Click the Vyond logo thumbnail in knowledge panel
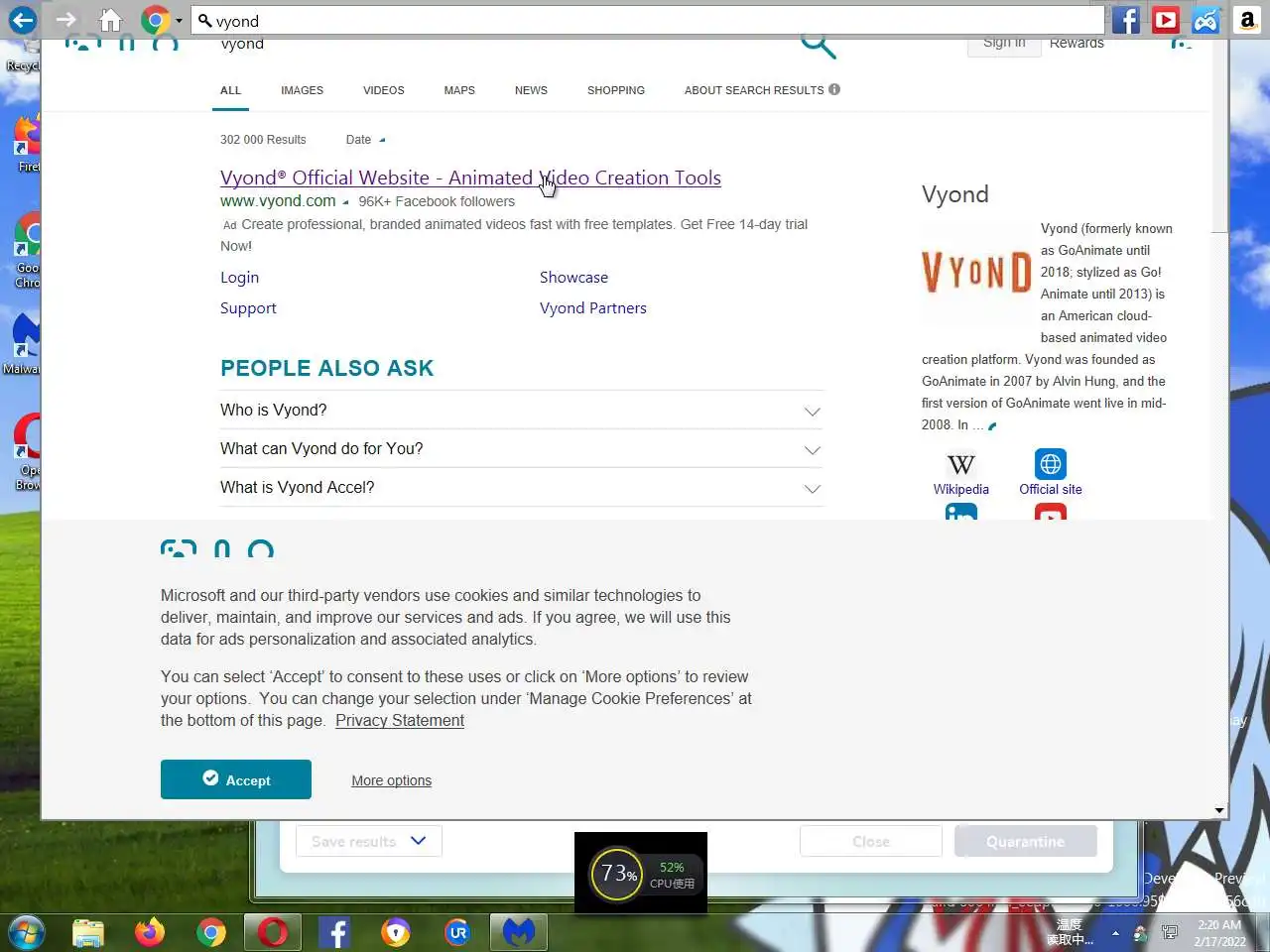 click(976, 272)
